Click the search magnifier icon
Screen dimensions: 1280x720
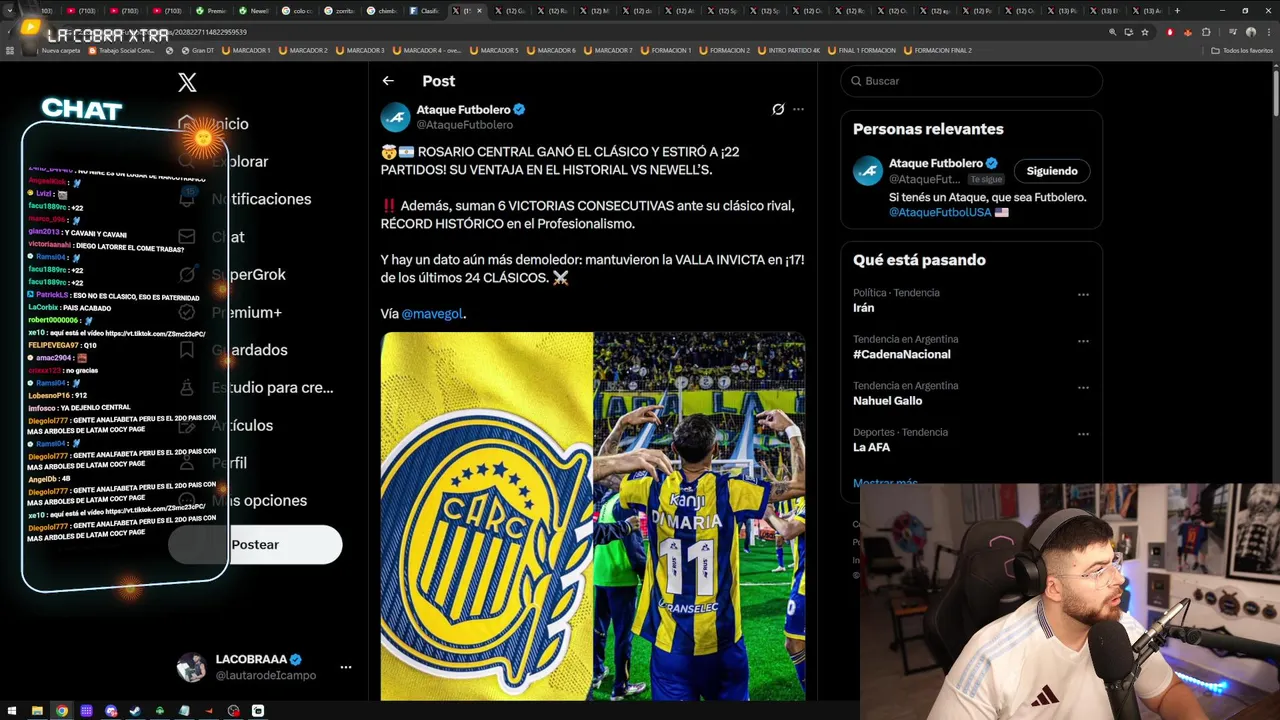[x=856, y=81]
